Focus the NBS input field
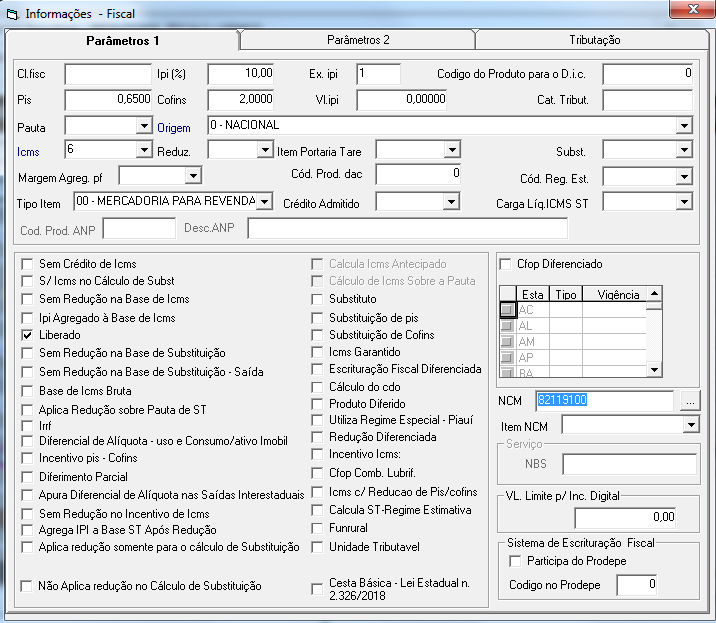Image resolution: width=716 pixels, height=623 pixels. pos(630,464)
